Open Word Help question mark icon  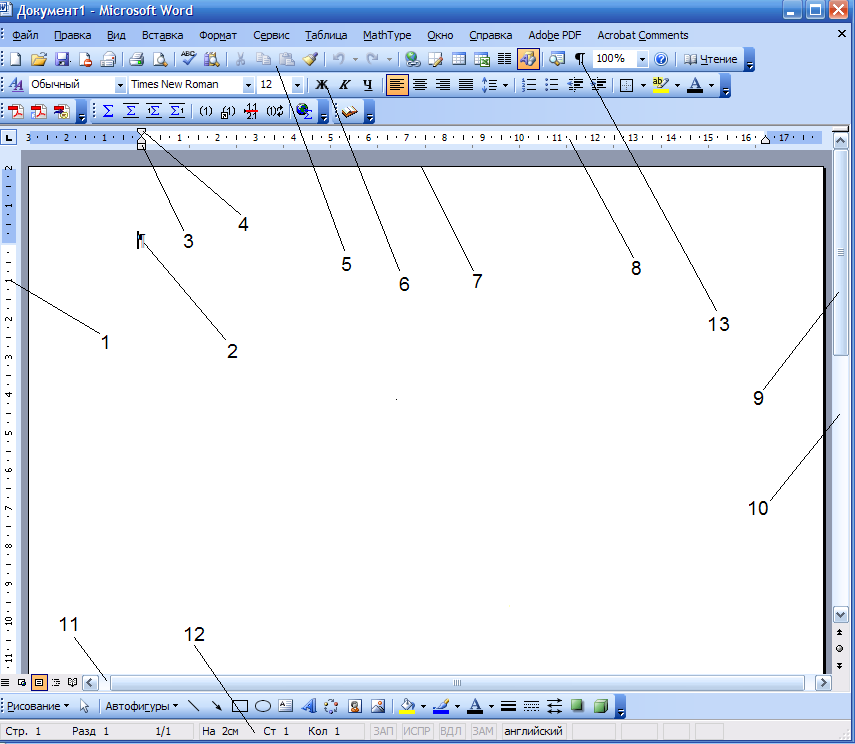pyautogui.click(x=661, y=59)
